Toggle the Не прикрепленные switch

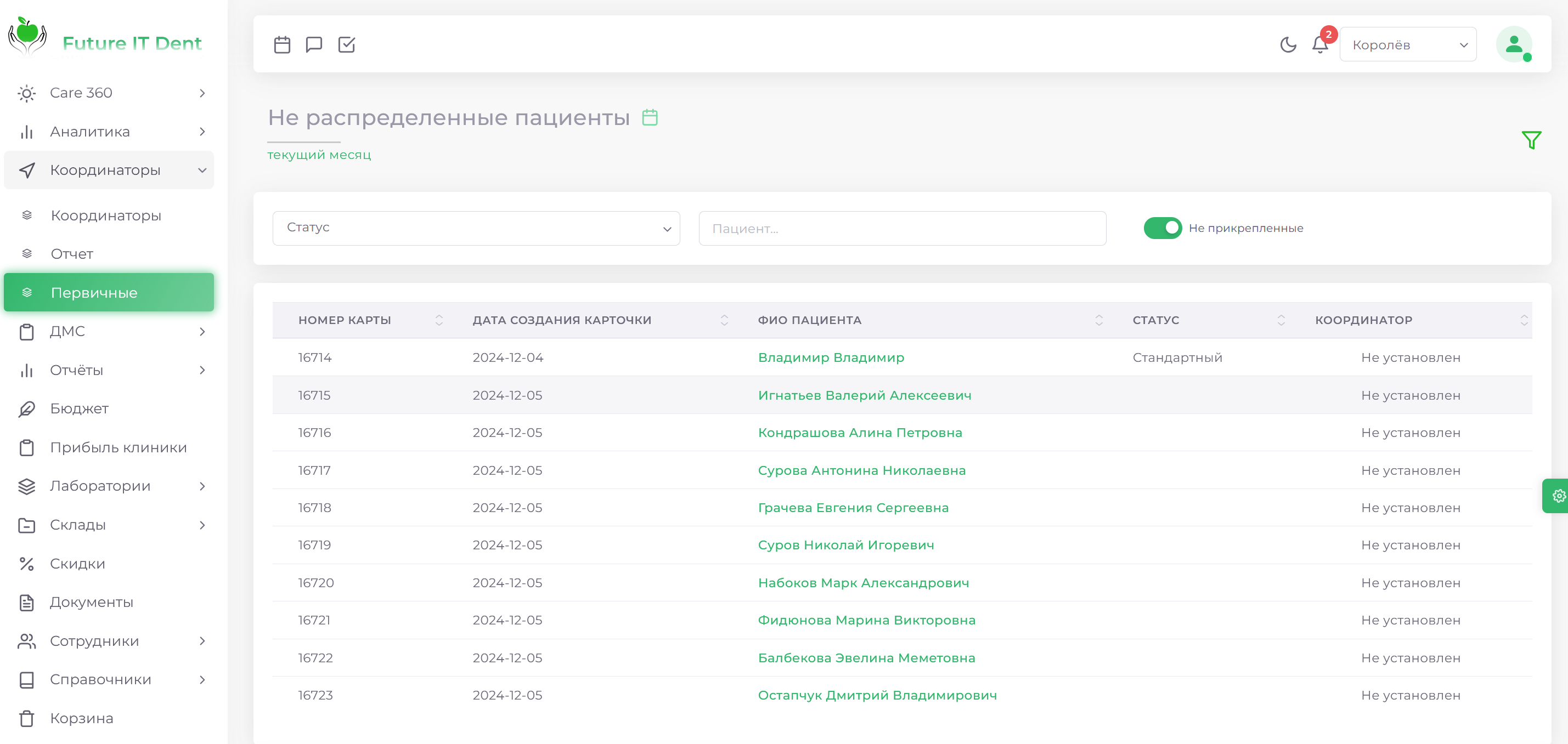[x=1162, y=228]
